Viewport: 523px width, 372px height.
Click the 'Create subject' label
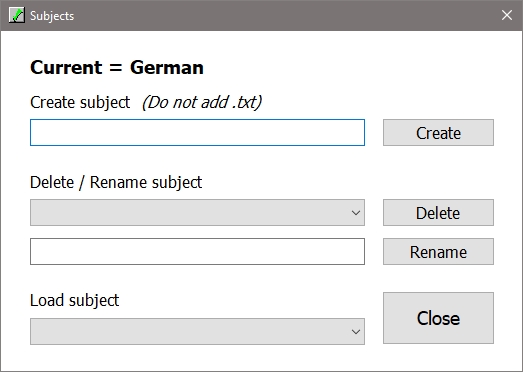pyautogui.click(x=80, y=102)
